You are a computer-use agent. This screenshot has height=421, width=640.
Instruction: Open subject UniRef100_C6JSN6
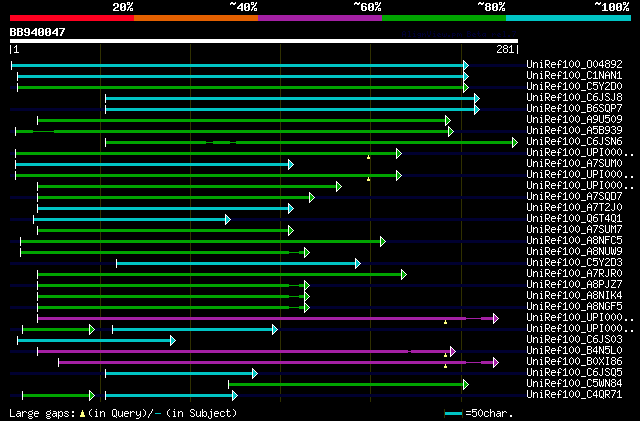pyautogui.click(x=574, y=141)
